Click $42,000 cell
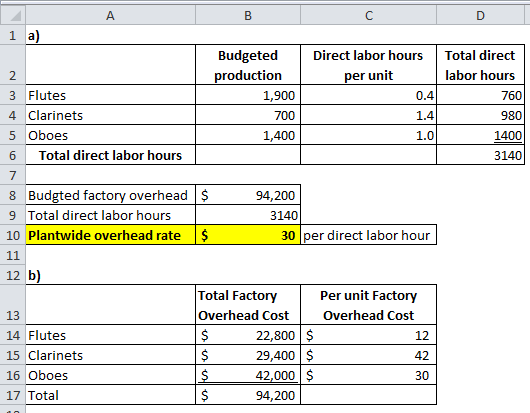 [248, 375]
